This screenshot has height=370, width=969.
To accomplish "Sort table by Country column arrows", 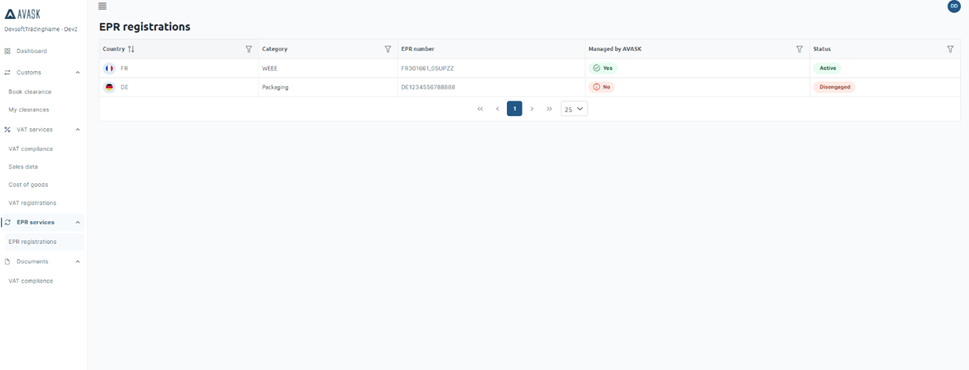I will point(131,49).
